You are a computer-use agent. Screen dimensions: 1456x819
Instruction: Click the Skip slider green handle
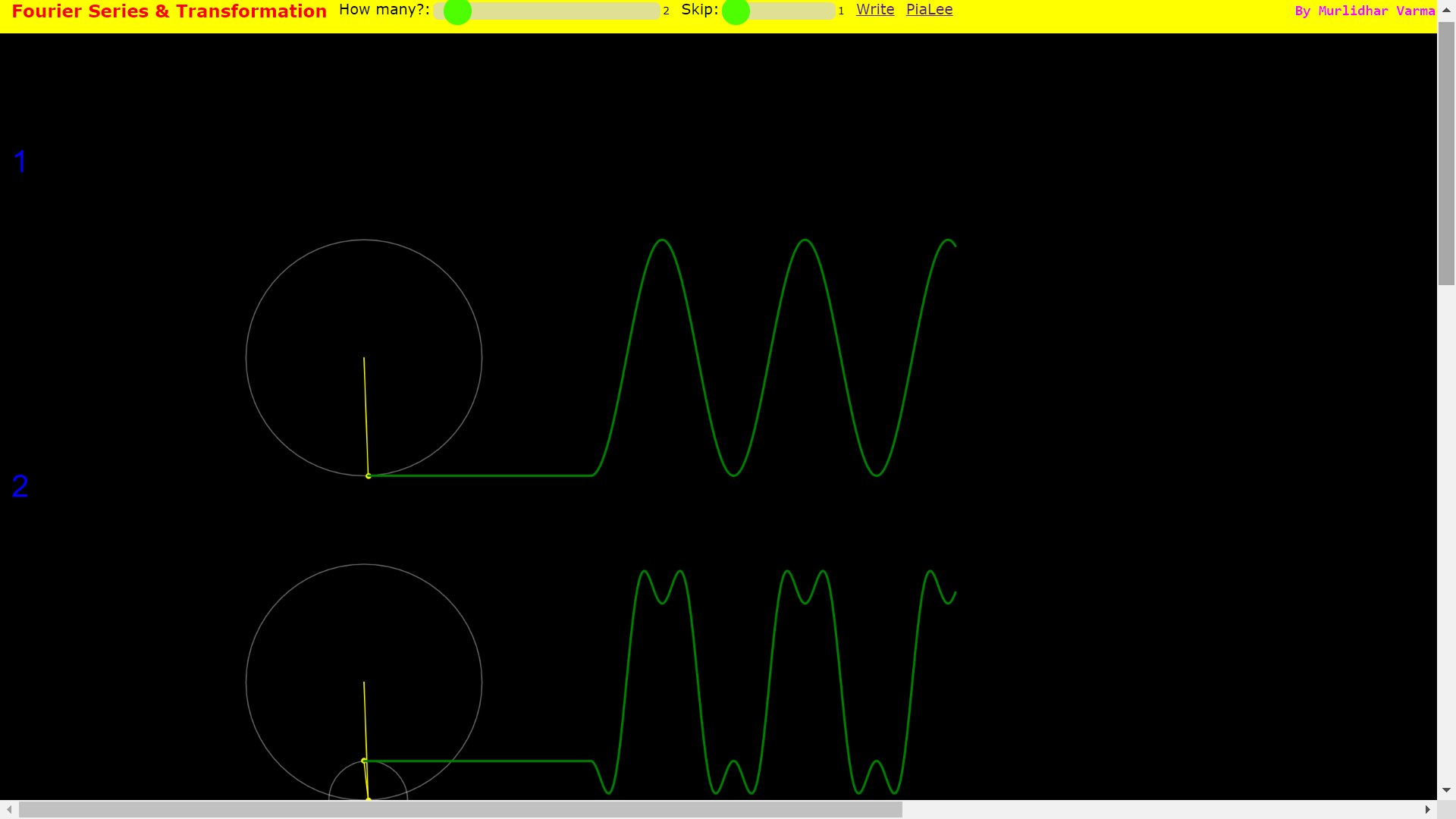[x=736, y=11]
